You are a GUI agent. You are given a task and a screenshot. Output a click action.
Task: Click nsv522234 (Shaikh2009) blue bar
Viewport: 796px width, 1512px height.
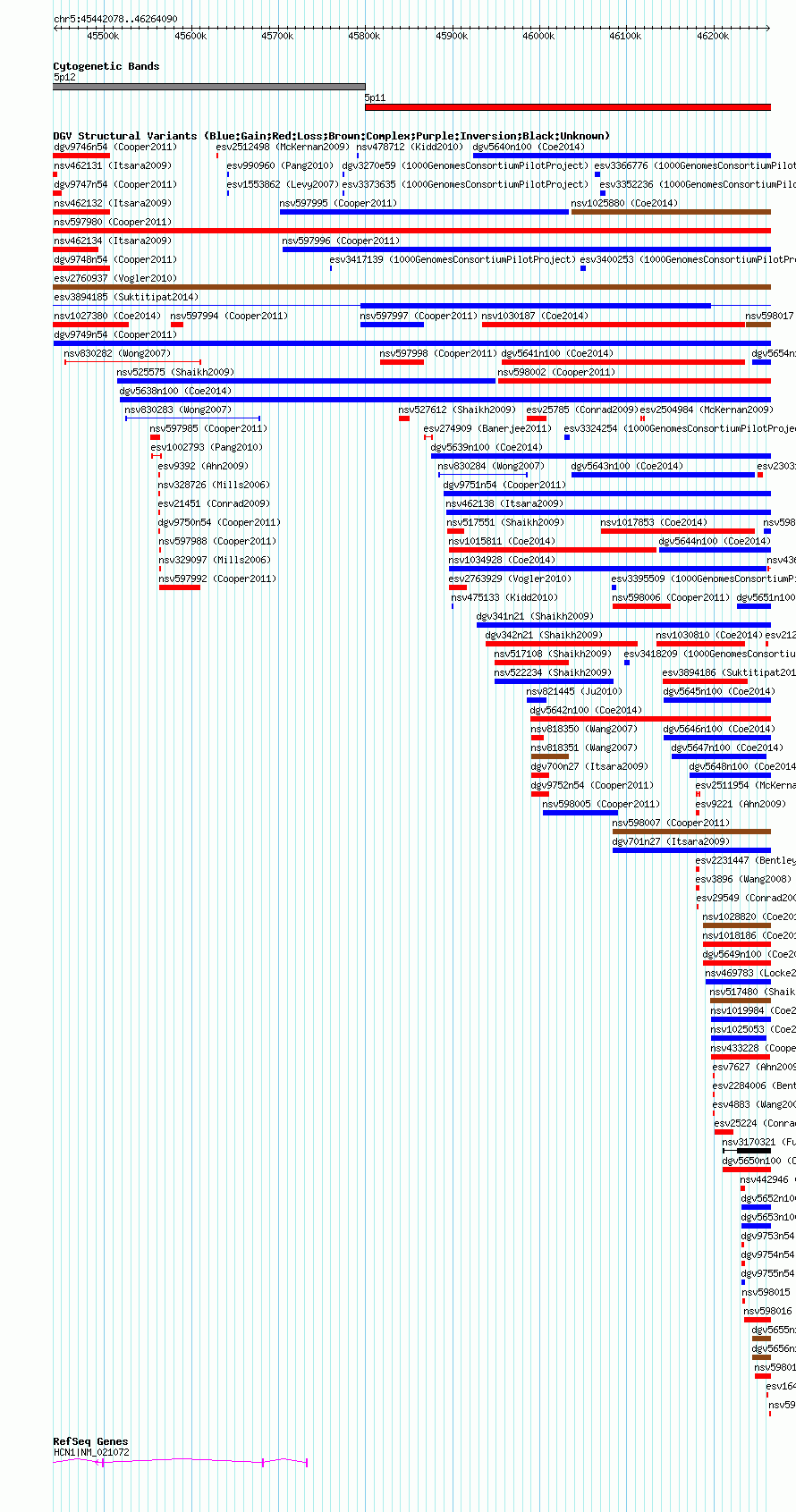554,681
